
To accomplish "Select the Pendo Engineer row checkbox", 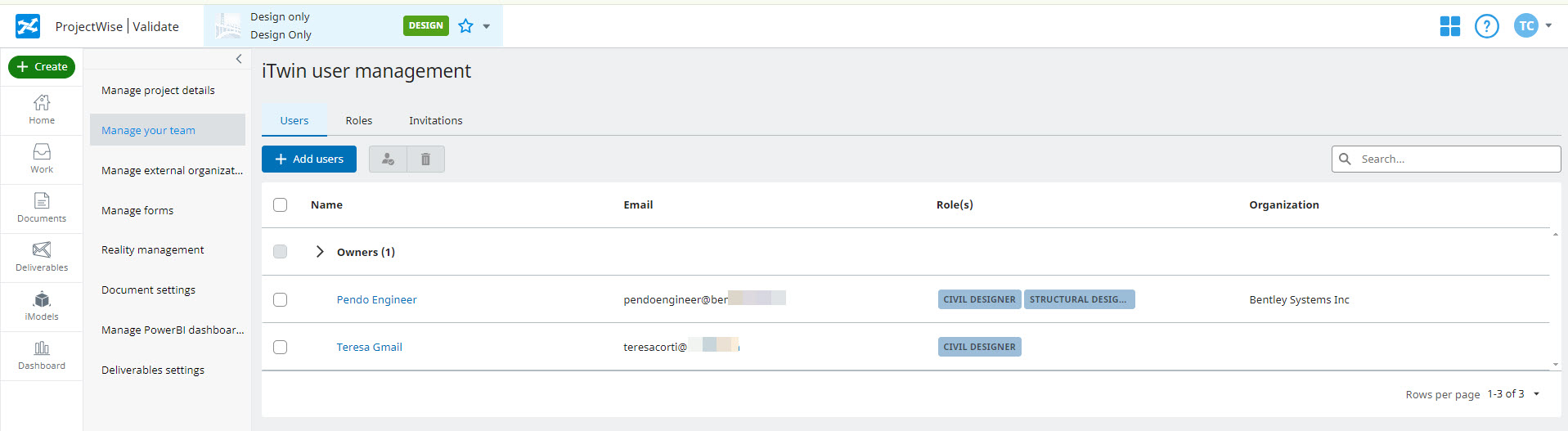I will 280,299.
